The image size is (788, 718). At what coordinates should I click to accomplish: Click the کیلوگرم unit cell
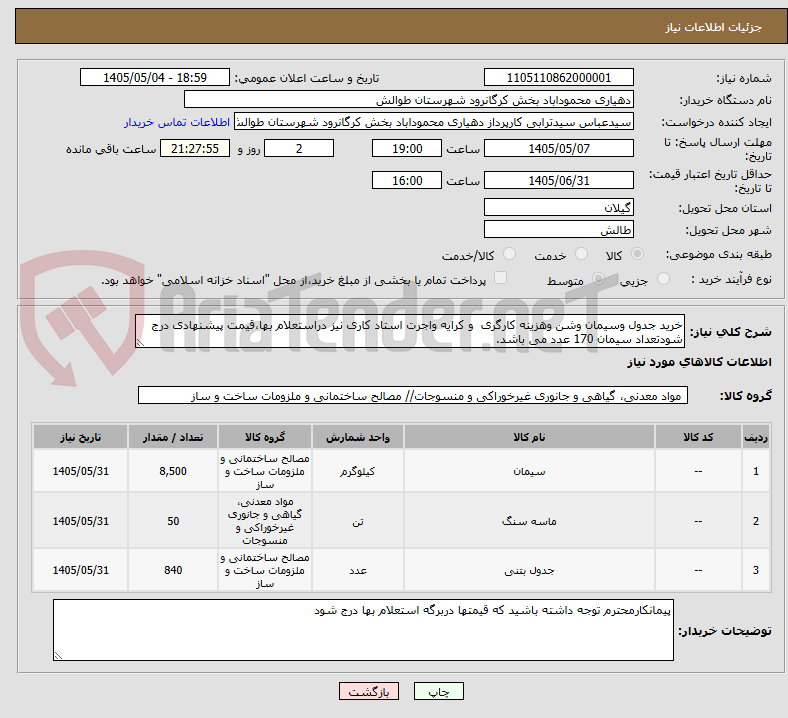click(x=358, y=471)
